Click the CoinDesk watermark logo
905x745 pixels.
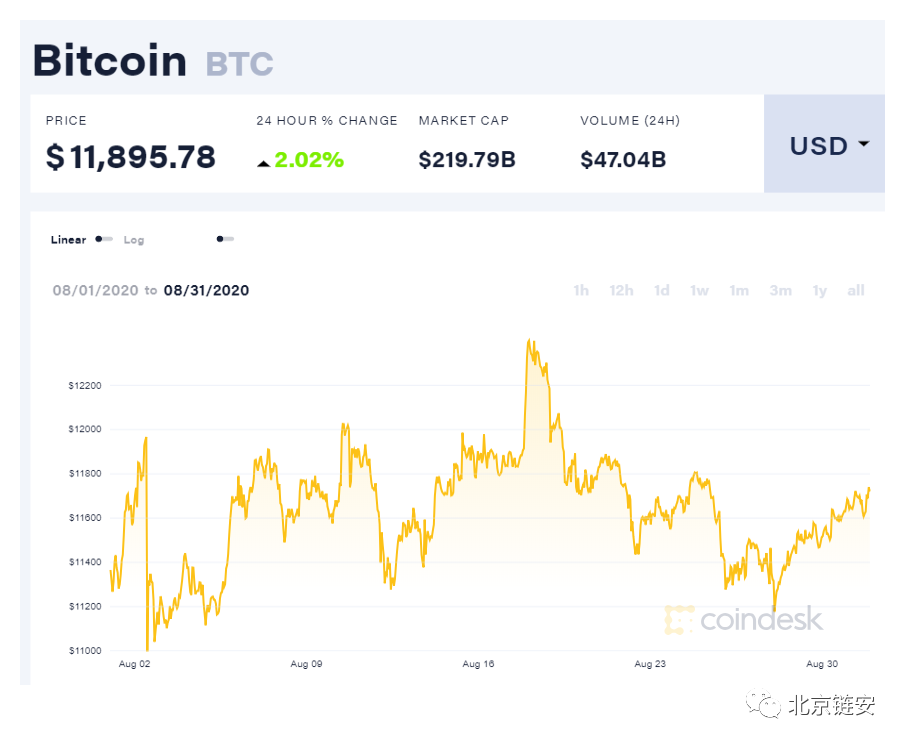click(x=744, y=620)
